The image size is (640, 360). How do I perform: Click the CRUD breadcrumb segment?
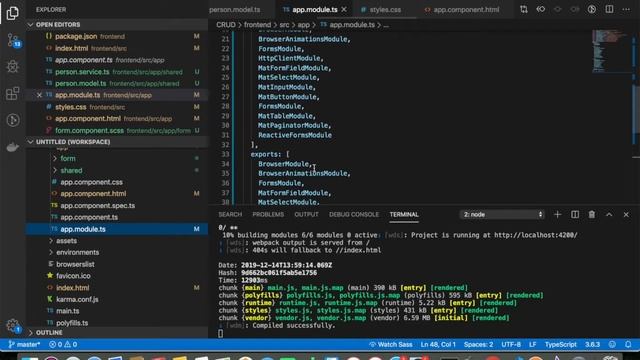pos(226,25)
